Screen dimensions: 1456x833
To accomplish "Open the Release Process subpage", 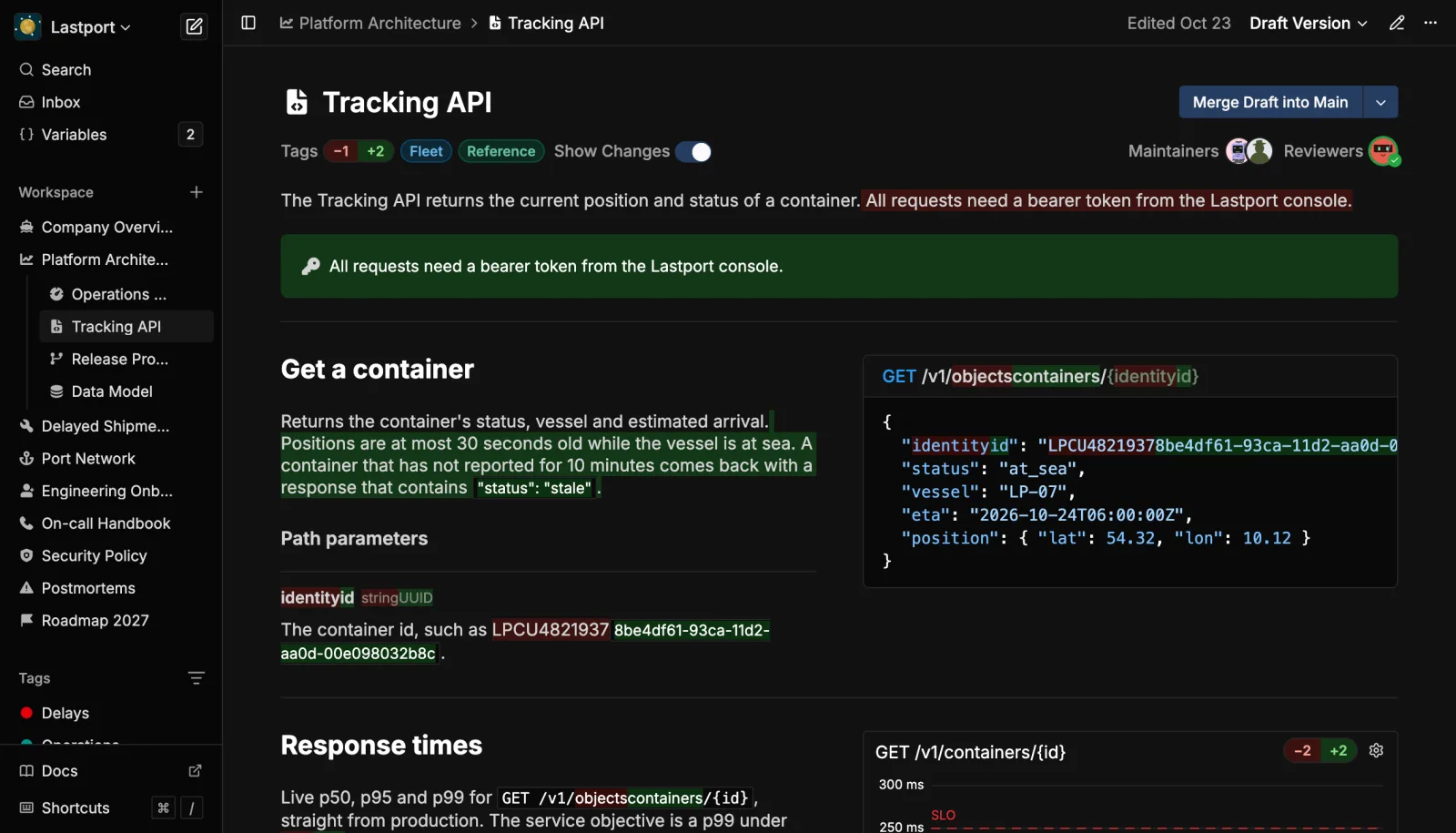I will tap(126, 360).
